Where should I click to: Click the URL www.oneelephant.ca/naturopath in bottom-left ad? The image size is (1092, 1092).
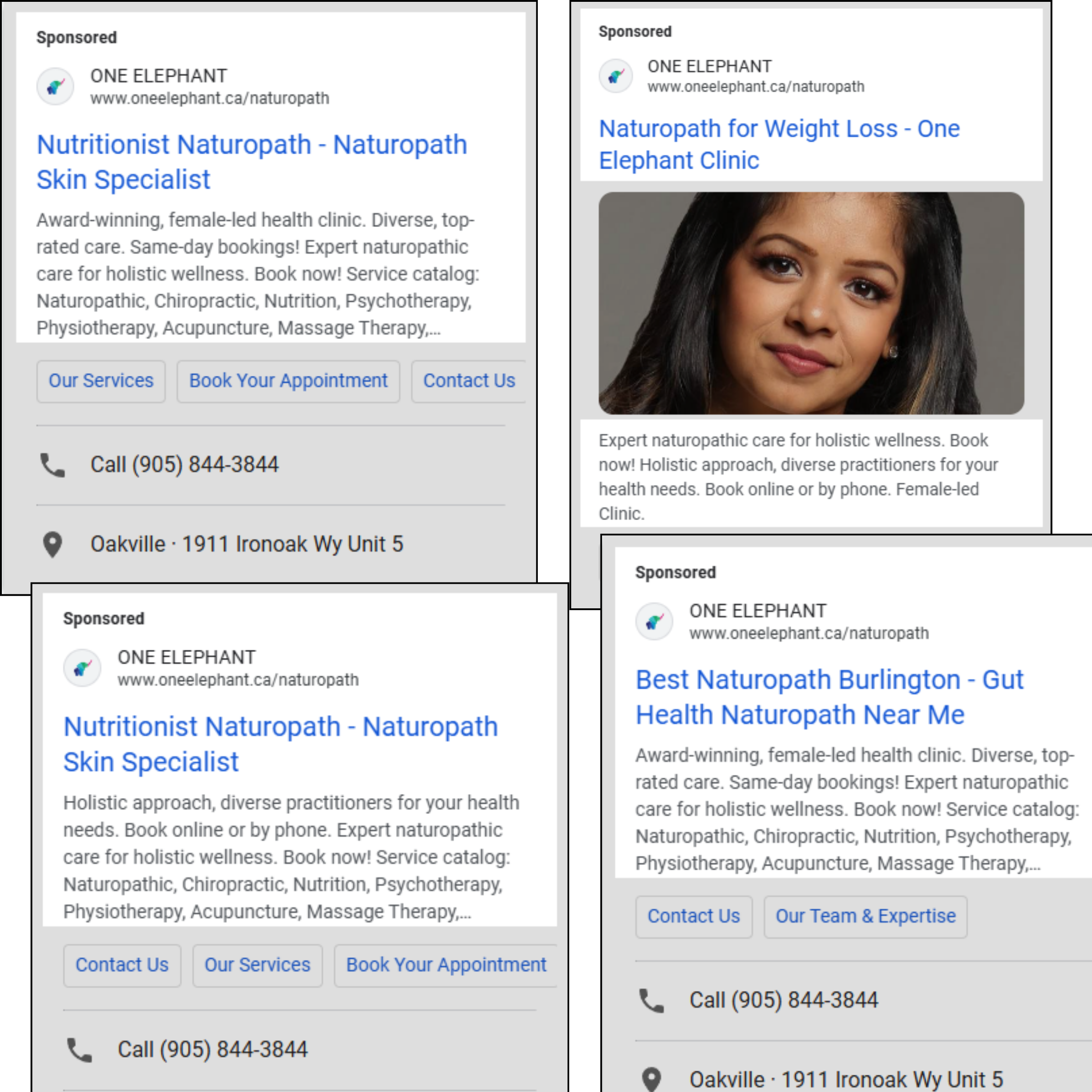238,679
